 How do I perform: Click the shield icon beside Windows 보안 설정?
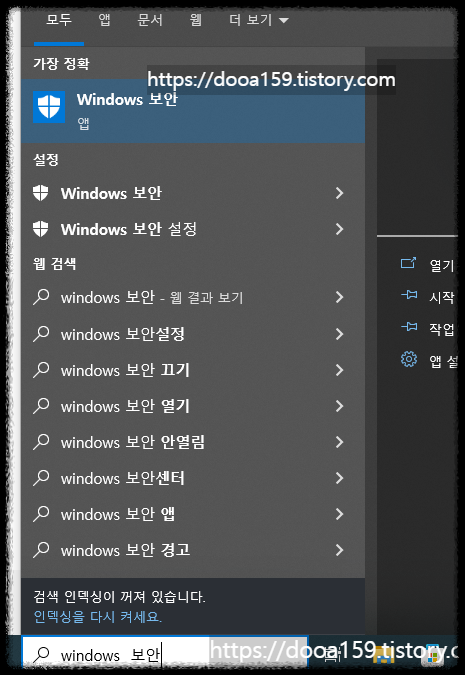pyautogui.click(x=41, y=229)
